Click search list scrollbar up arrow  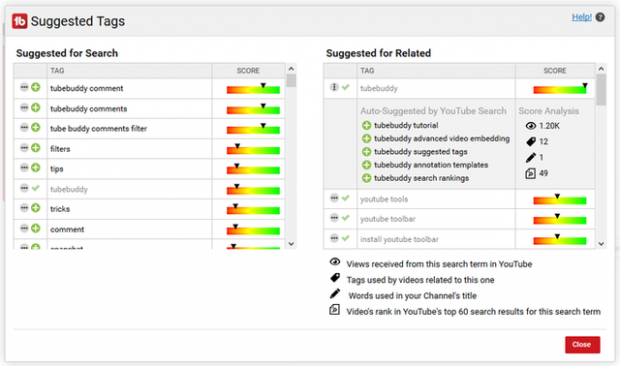(x=291, y=69)
